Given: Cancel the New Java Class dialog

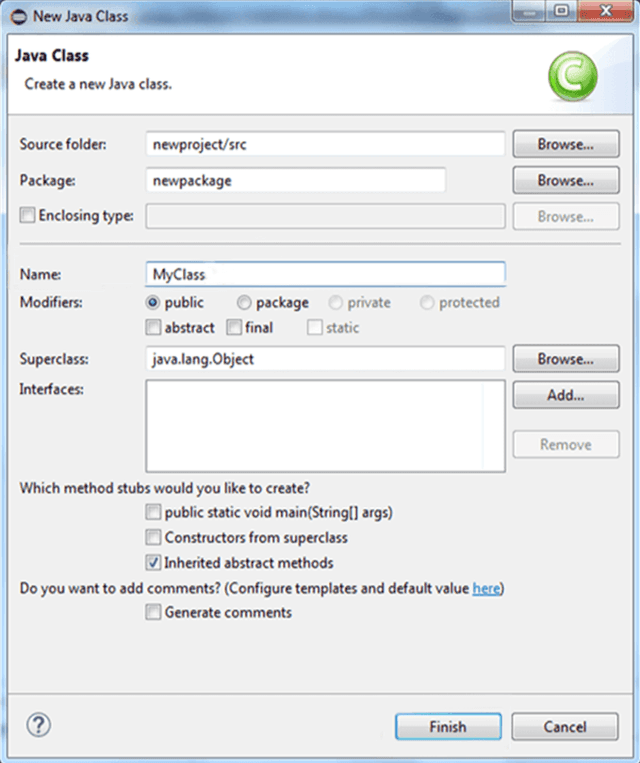Looking at the screenshot, I should pyautogui.click(x=565, y=727).
